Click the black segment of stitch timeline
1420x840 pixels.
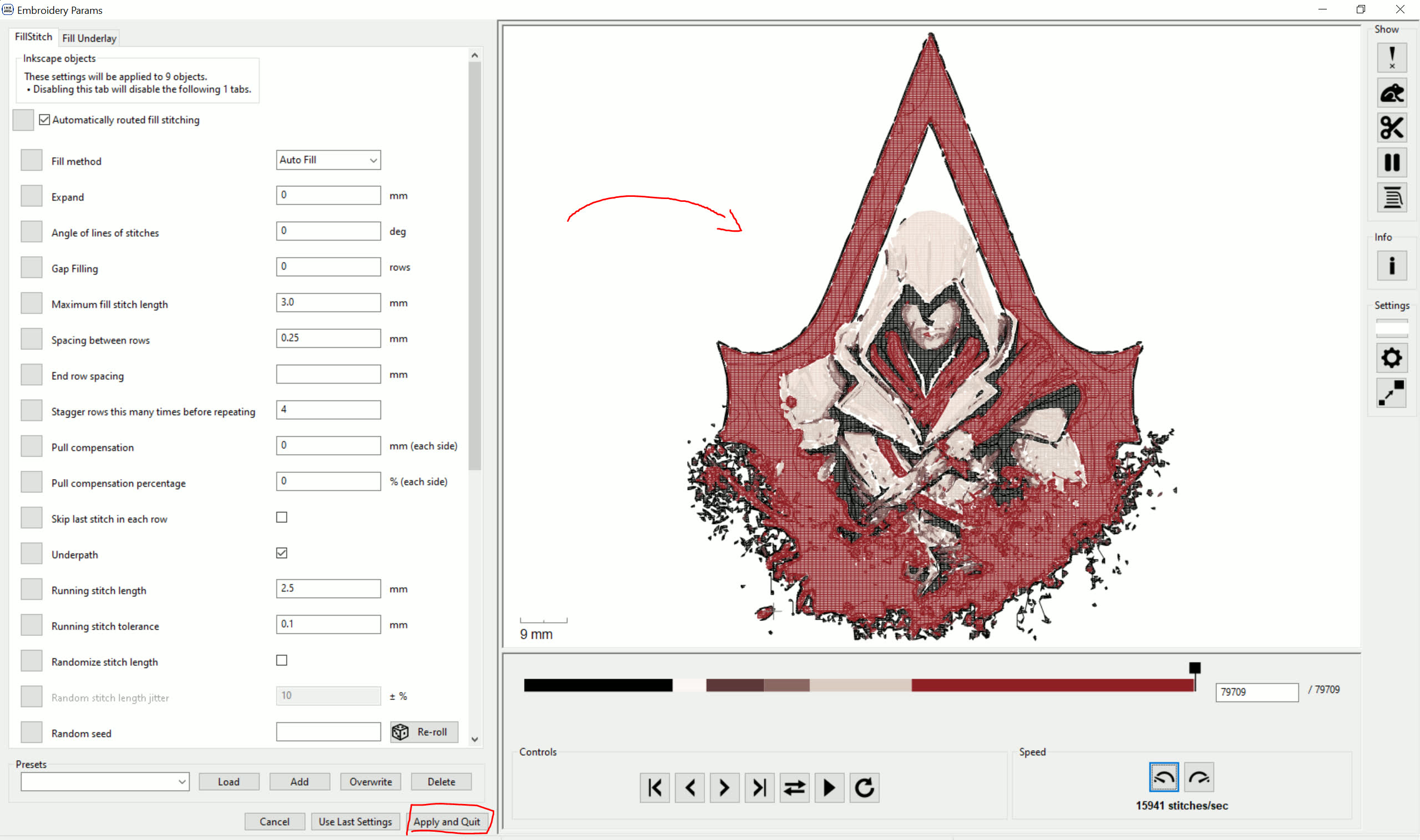598,685
